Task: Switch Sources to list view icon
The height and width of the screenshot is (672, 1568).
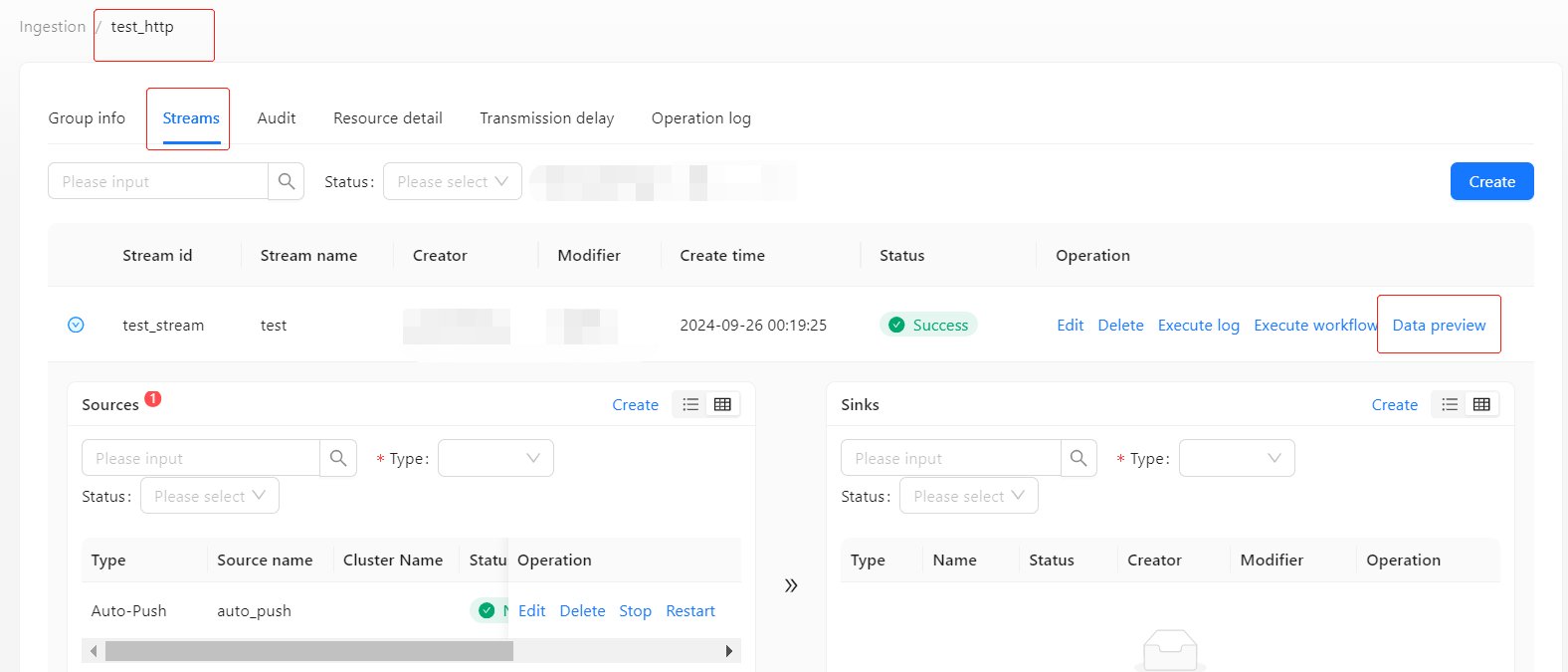Action: [x=690, y=404]
